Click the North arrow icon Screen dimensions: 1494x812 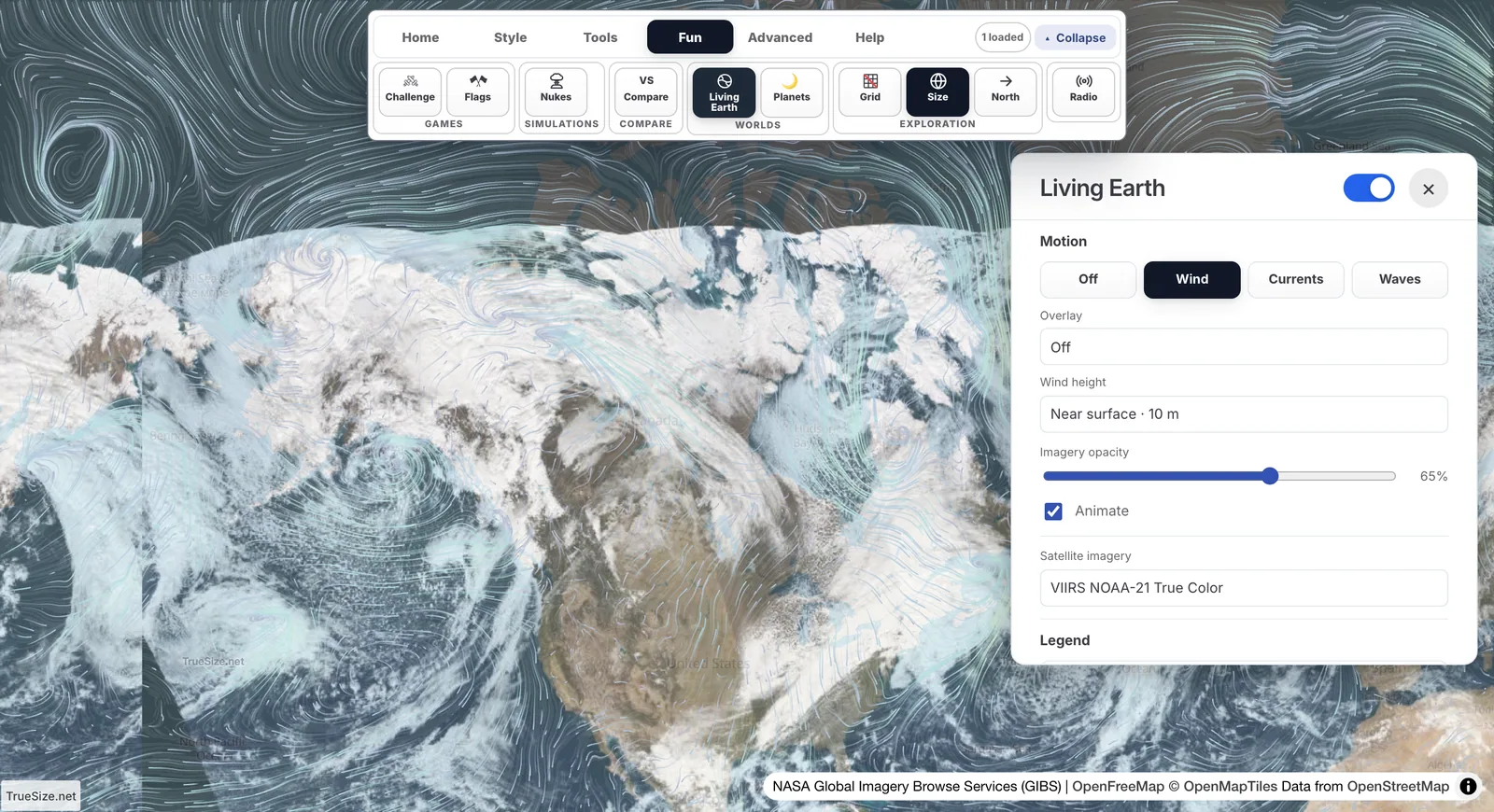1006,91
